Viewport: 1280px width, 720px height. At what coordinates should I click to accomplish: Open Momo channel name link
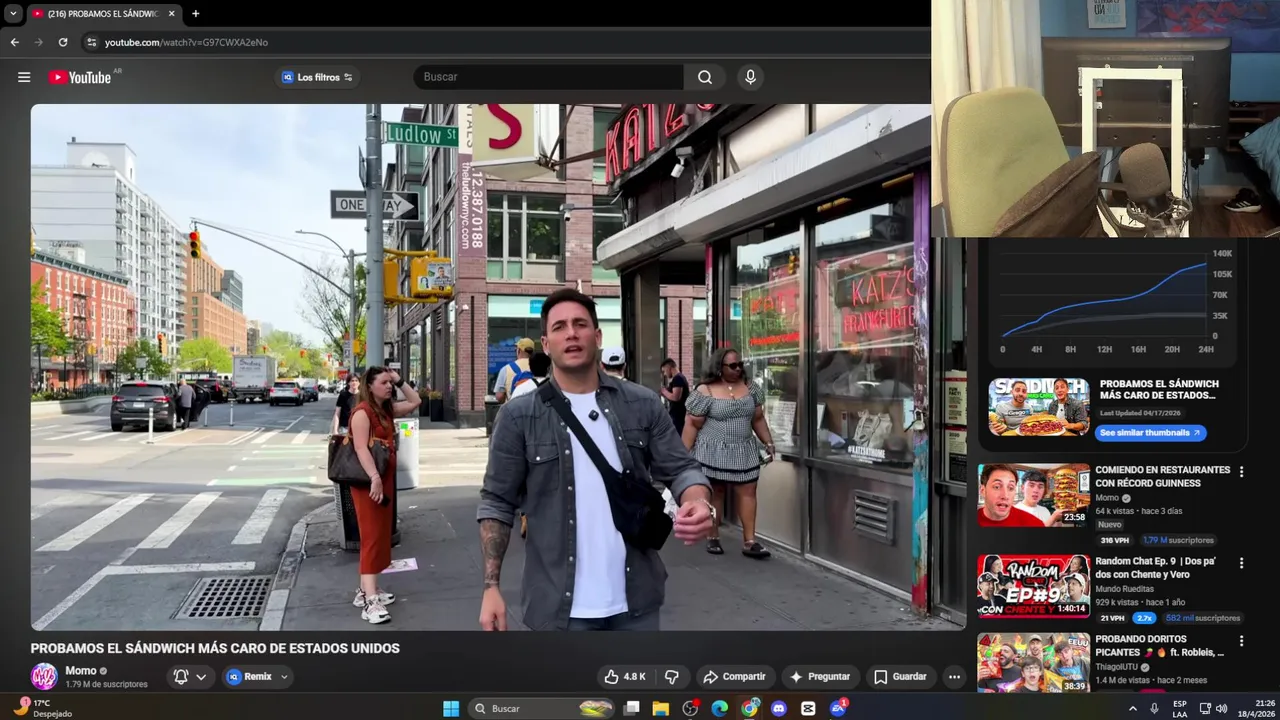(x=81, y=671)
